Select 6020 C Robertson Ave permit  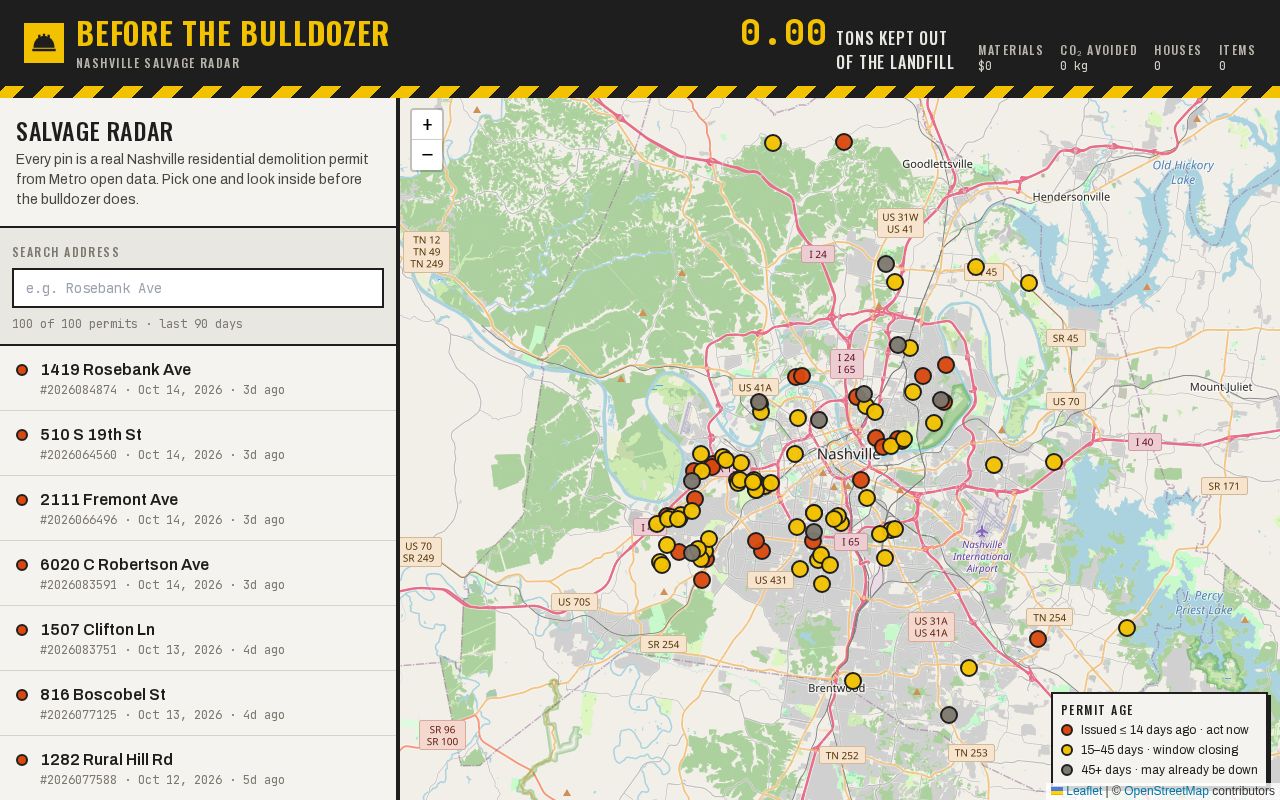point(198,573)
